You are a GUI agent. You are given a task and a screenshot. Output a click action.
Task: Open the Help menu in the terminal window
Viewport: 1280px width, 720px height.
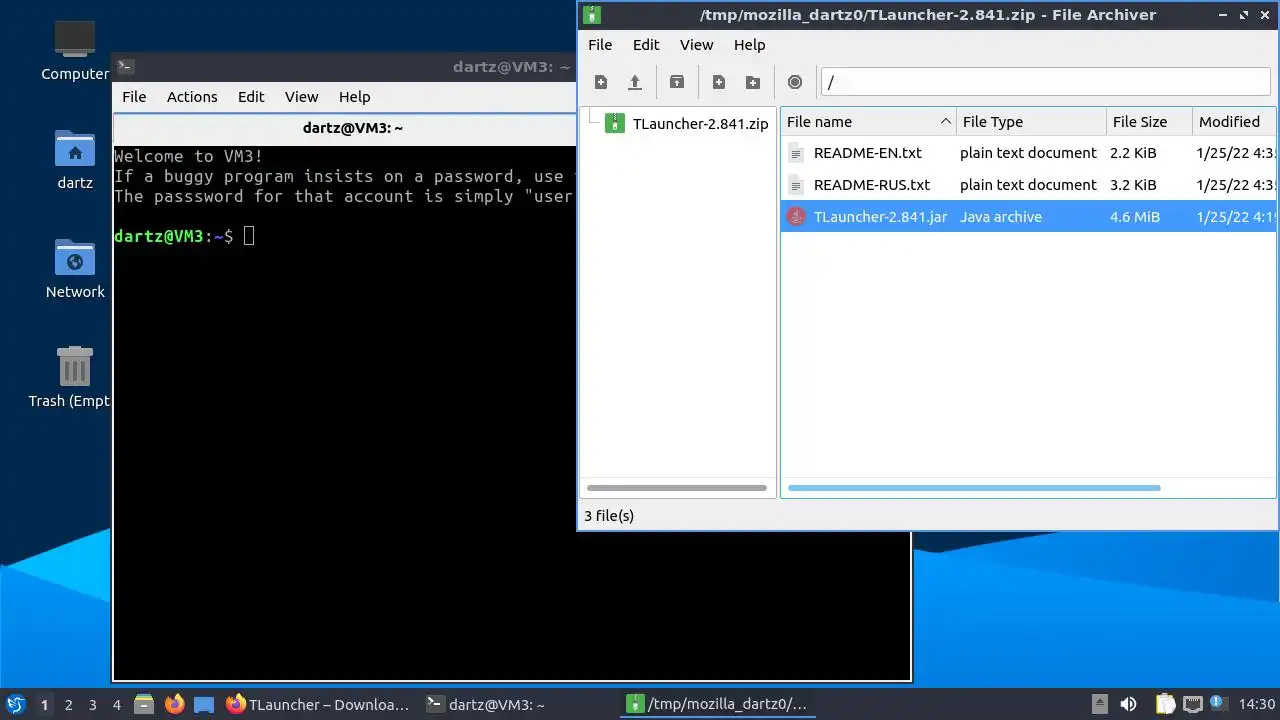(x=354, y=97)
